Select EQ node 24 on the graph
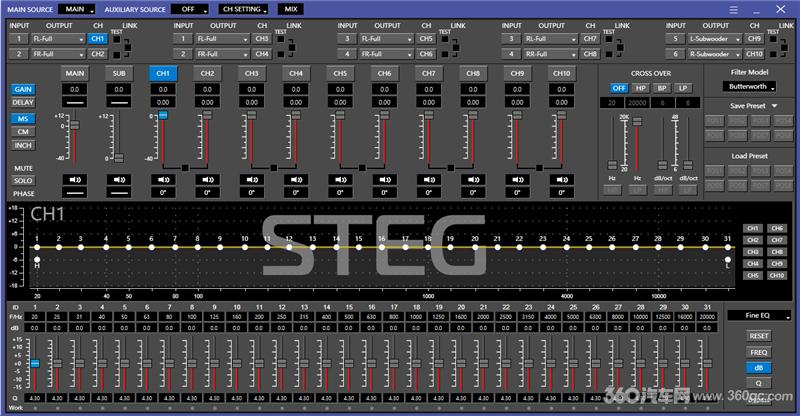The image size is (800, 416). click(566, 248)
